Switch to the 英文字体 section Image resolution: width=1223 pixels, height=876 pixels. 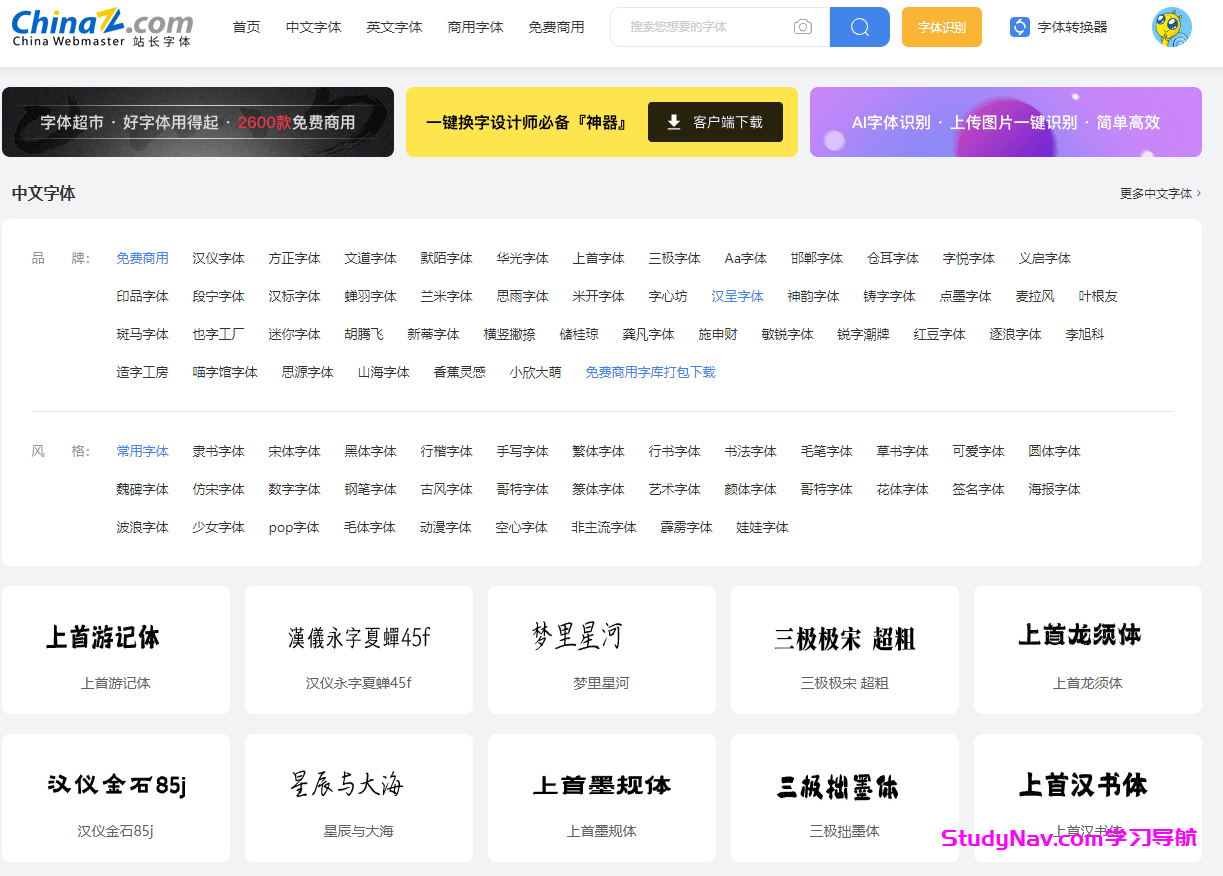[x=394, y=27]
